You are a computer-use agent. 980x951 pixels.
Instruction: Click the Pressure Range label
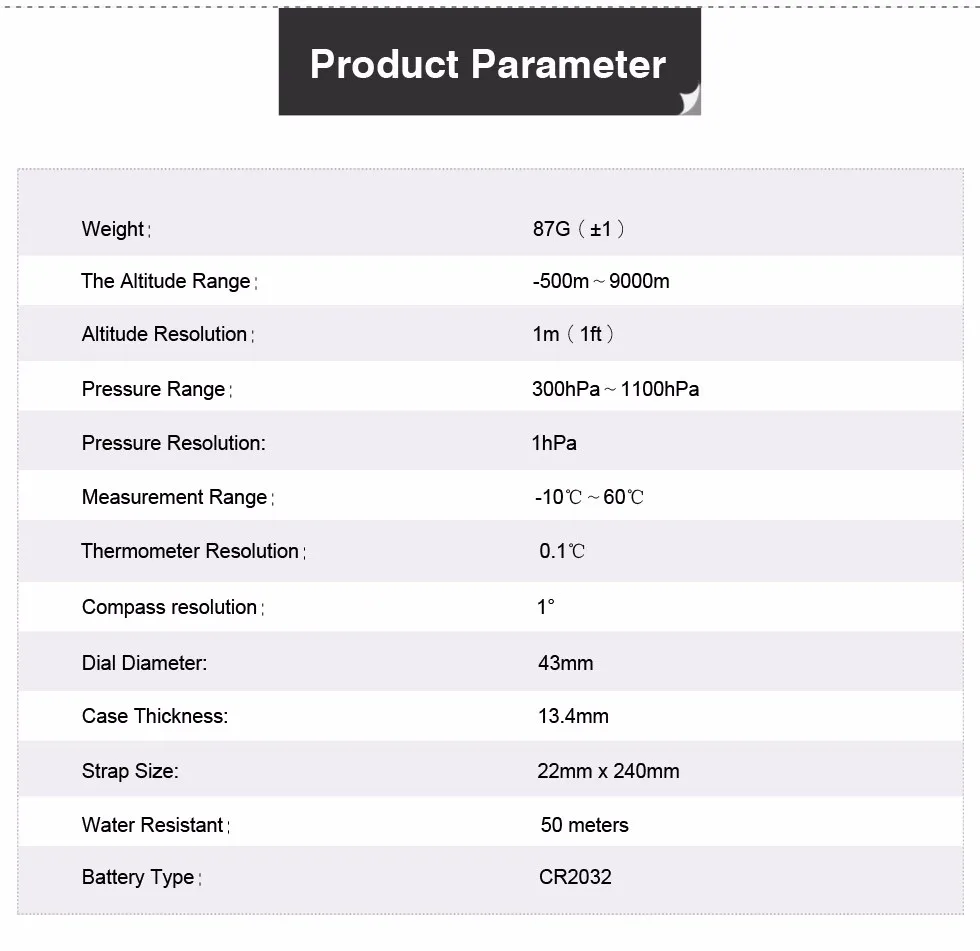pos(155,389)
